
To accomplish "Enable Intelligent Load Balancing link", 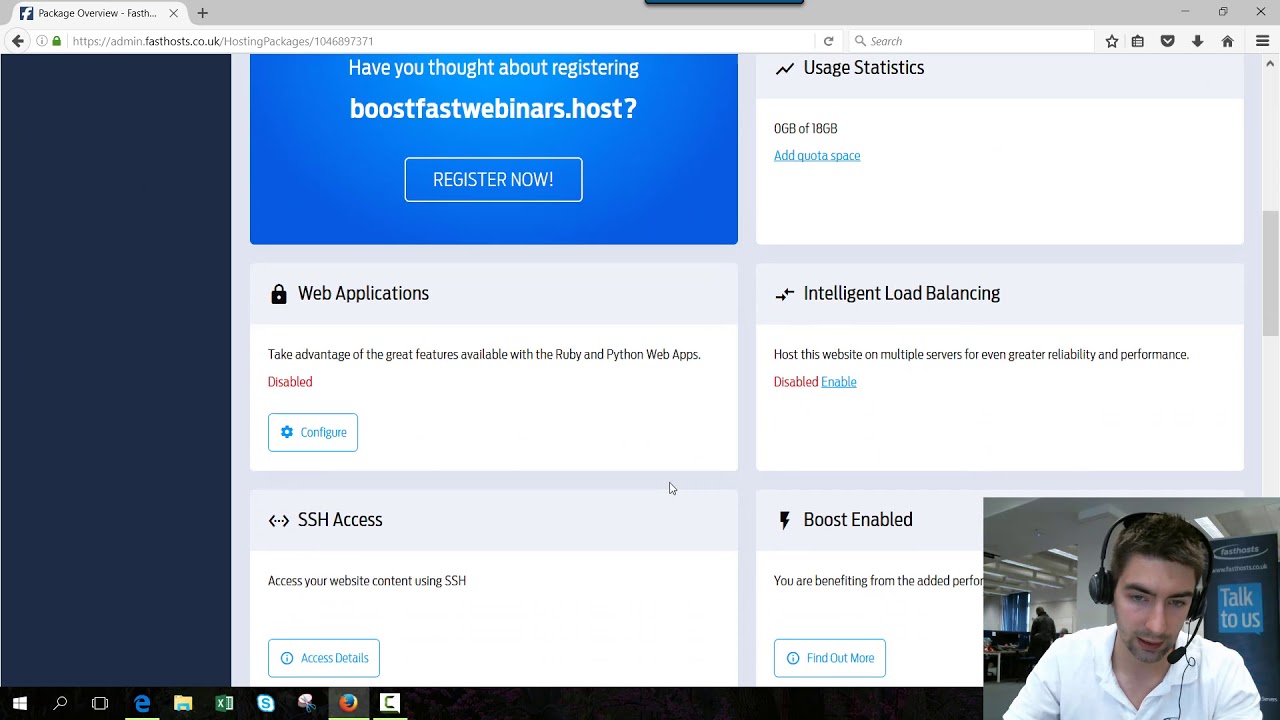I will [839, 382].
